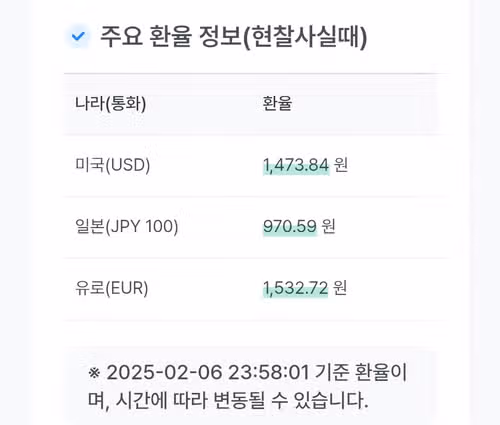
Task: Click the 환율 column header
Action: pos(277,103)
